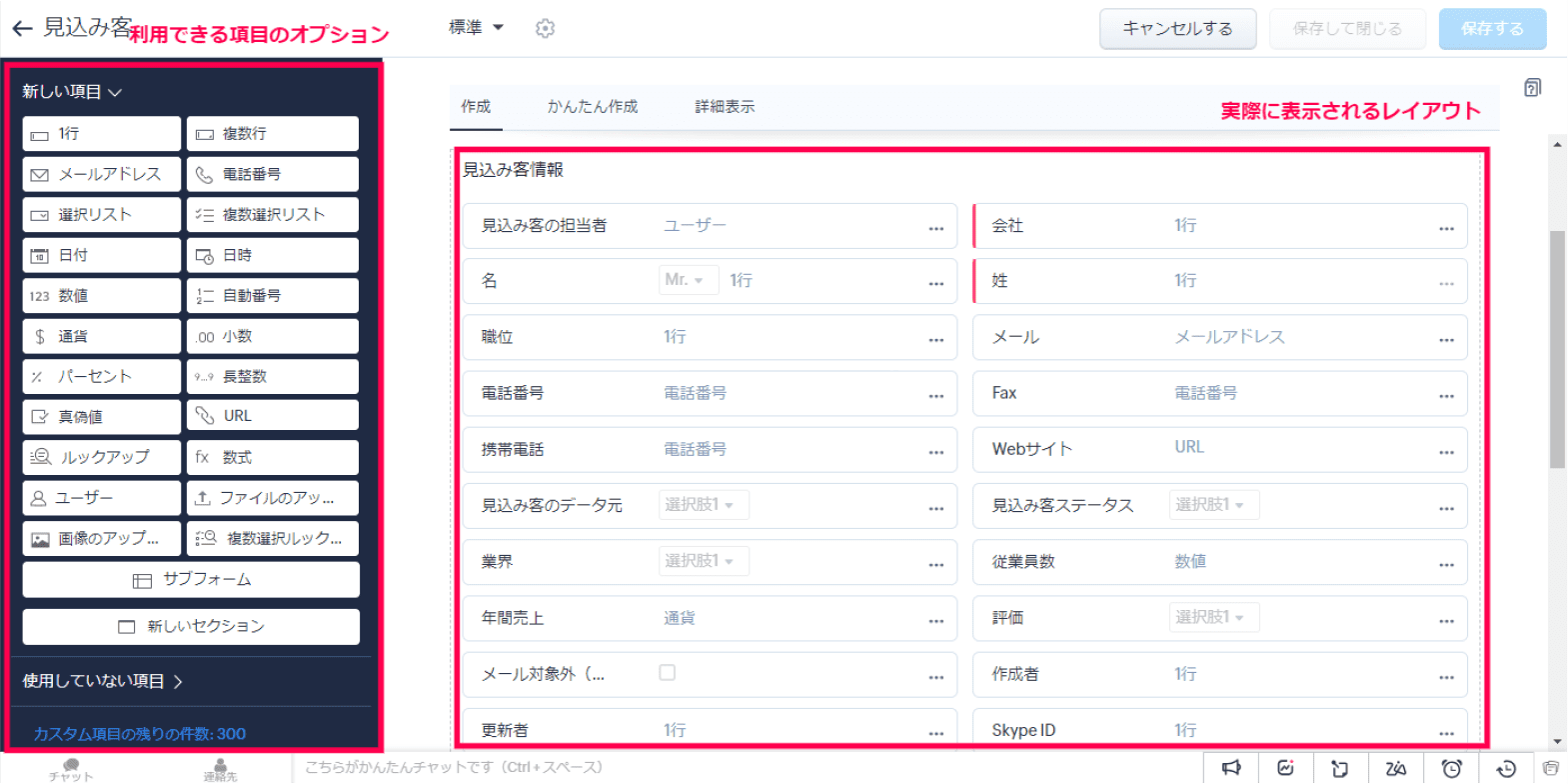Add a 画像のアップロード field

101,538
